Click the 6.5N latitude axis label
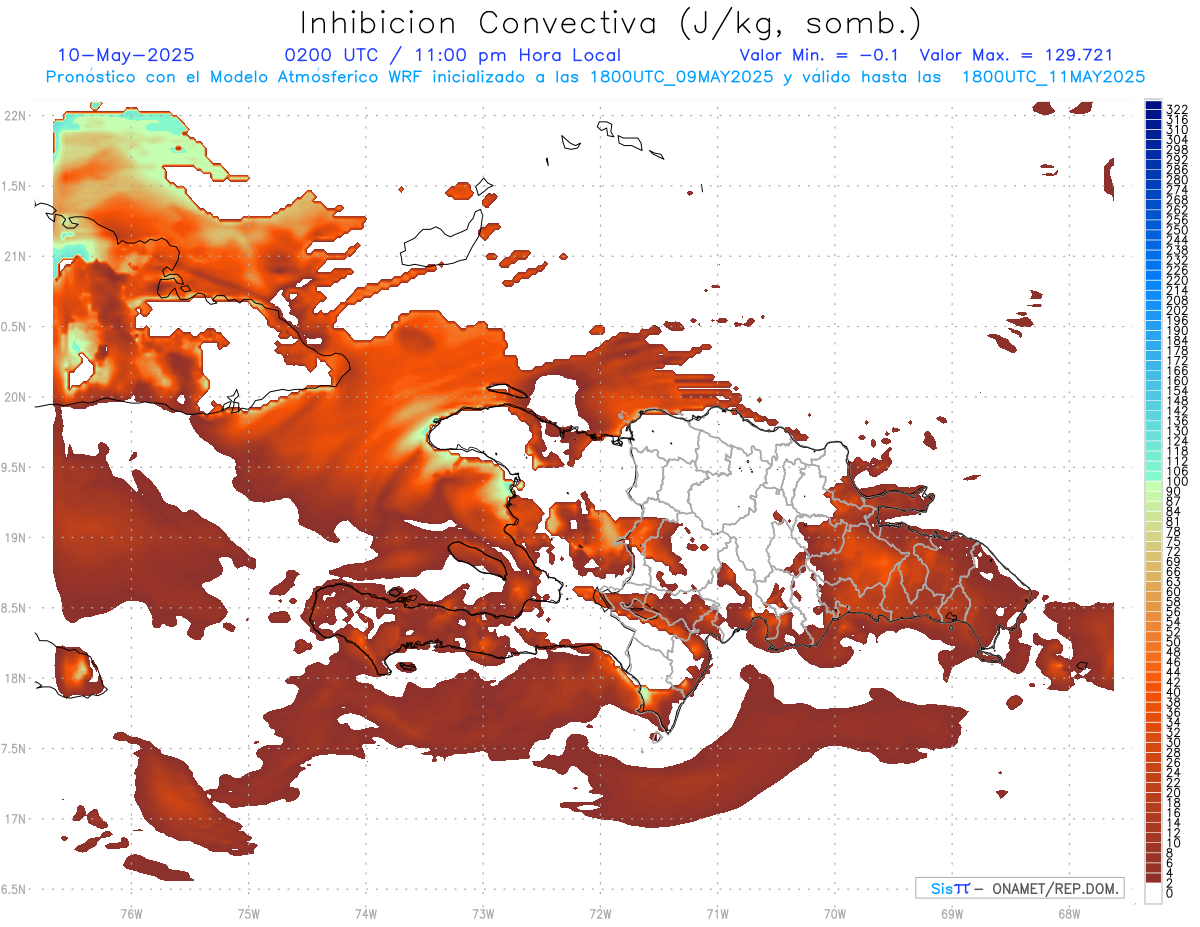This screenshot has height=927, width=1200. 15,889
